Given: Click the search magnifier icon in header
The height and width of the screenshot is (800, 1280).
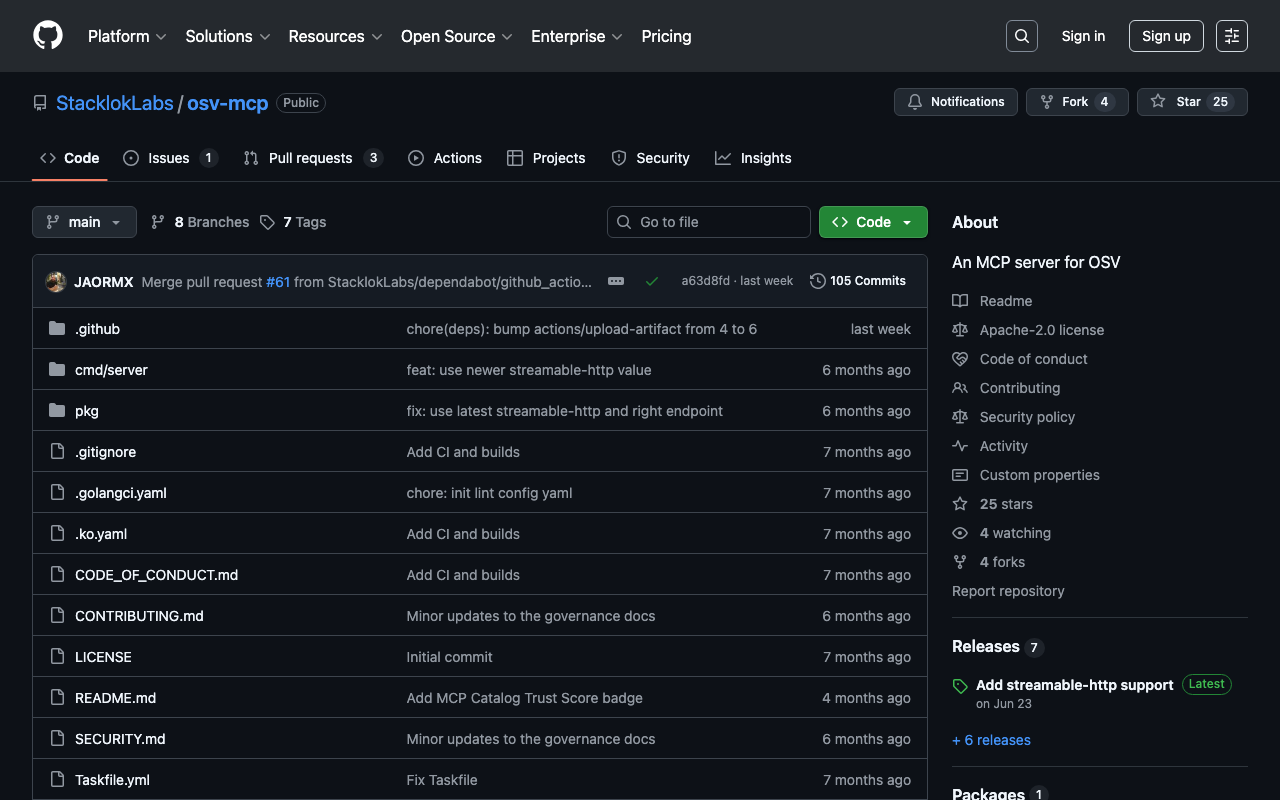Looking at the screenshot, I should [1021, 36].
